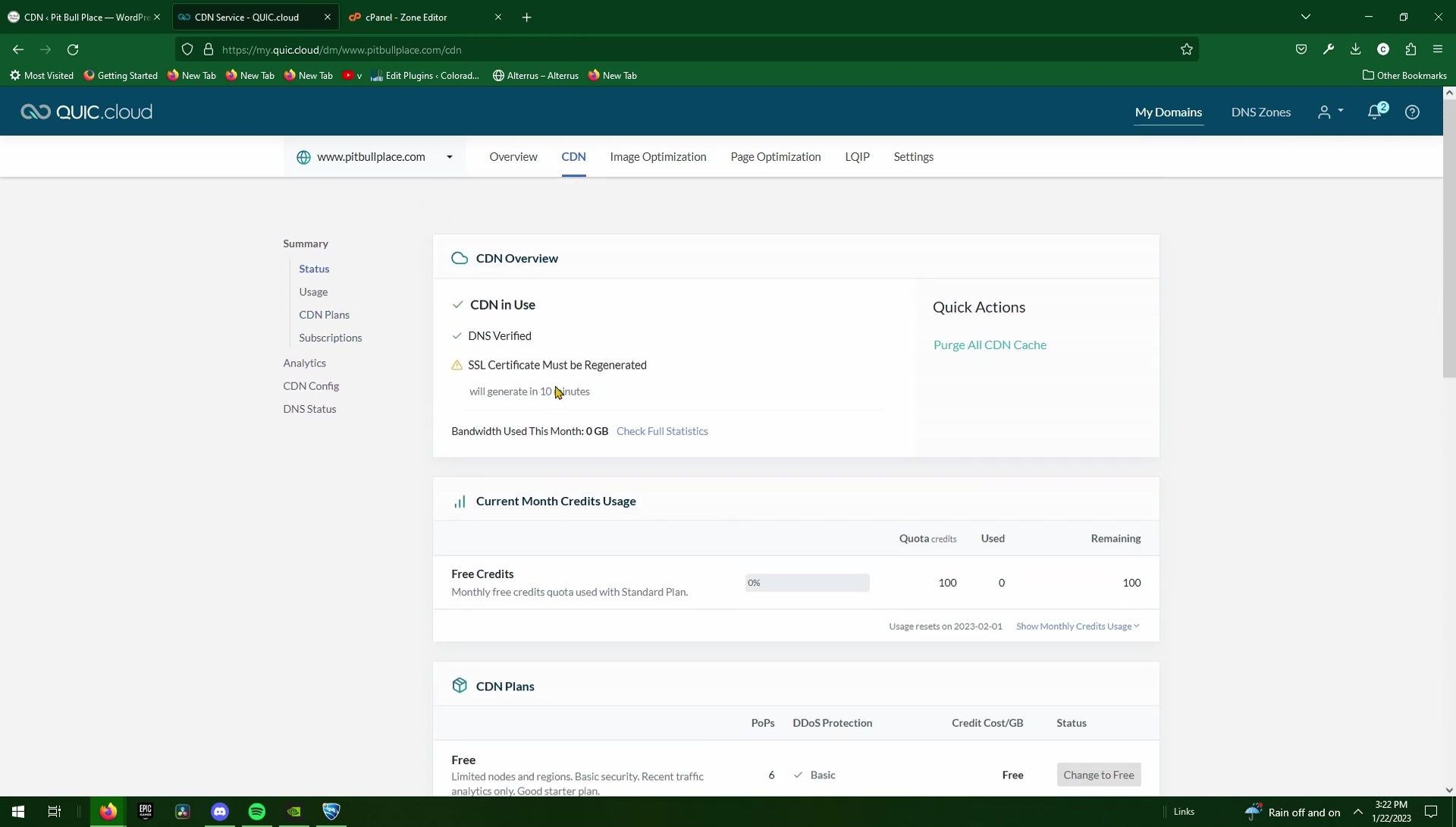Image resolution: width=1456 pixels, height=827 pixels.
Task: Open DNS Status in the sidebar
Action: [x=309, y=409]
